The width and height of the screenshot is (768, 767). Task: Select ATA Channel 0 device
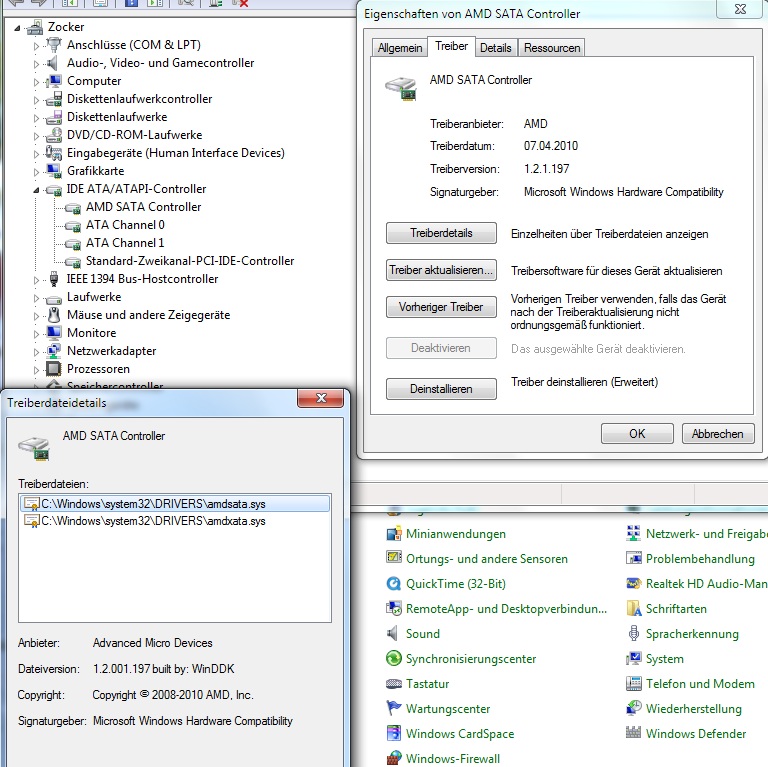(125, 225)
